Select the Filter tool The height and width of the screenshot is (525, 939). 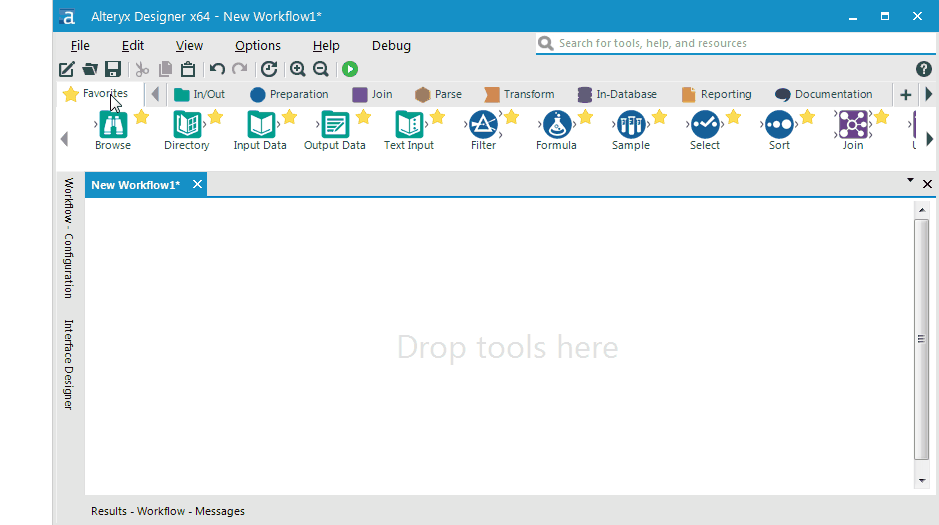click(x=483, y=131)
